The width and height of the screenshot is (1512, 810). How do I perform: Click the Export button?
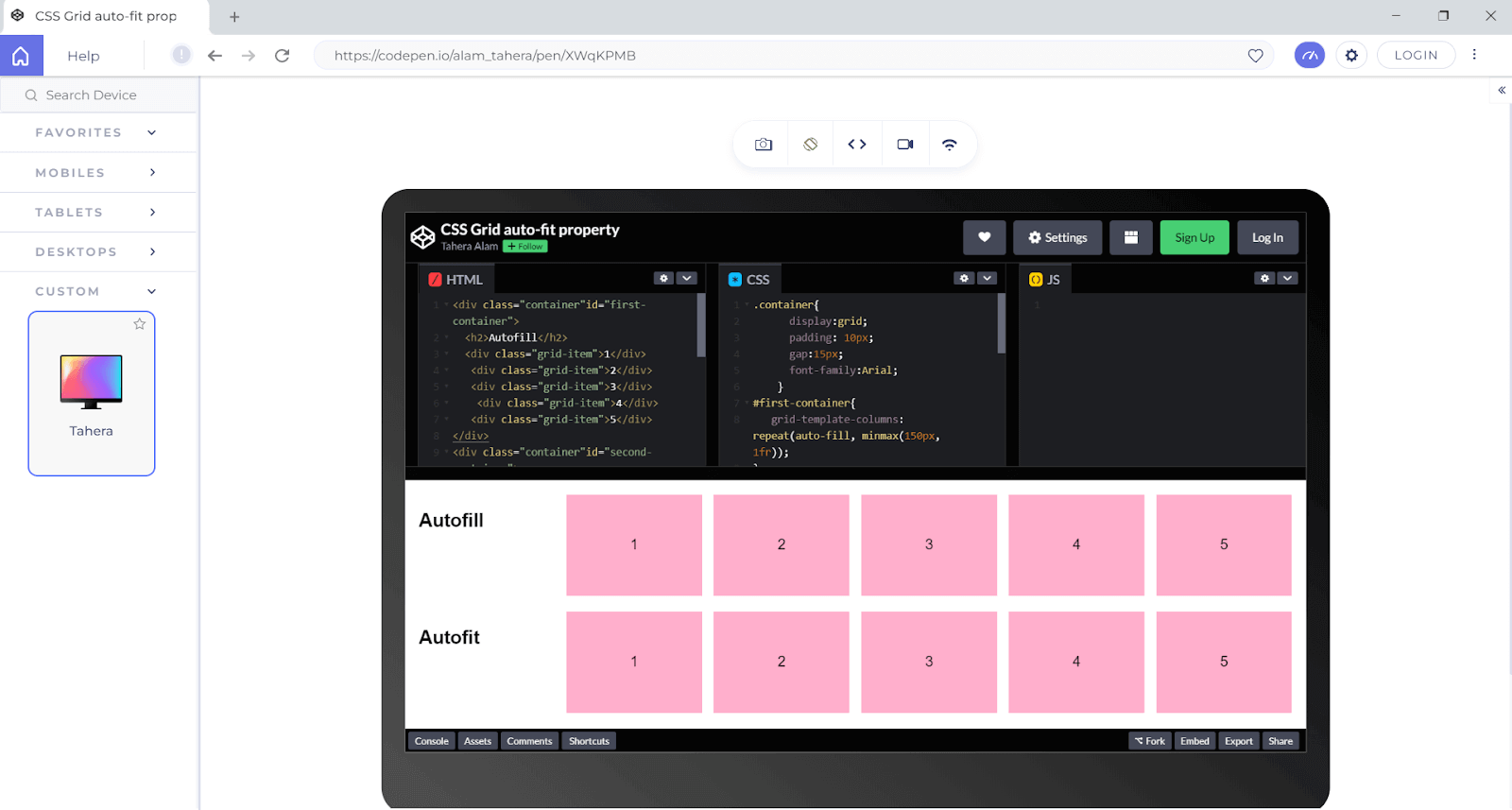click(x=1239, y=741)
